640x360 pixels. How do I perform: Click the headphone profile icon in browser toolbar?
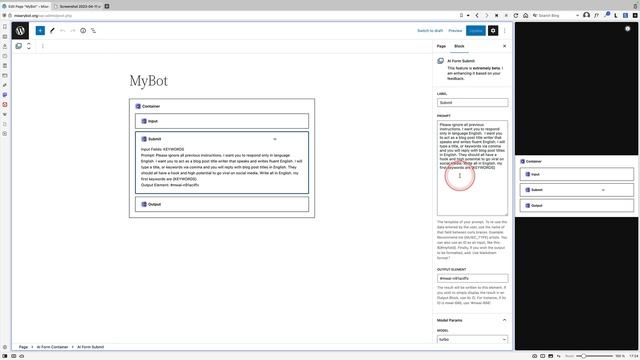(586, 15)
